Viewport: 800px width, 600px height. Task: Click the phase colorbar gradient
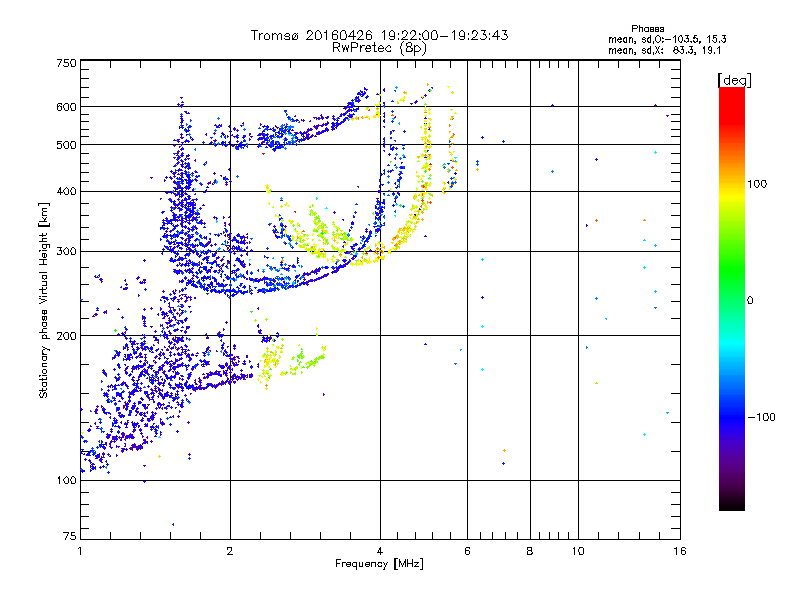[732, 298]
